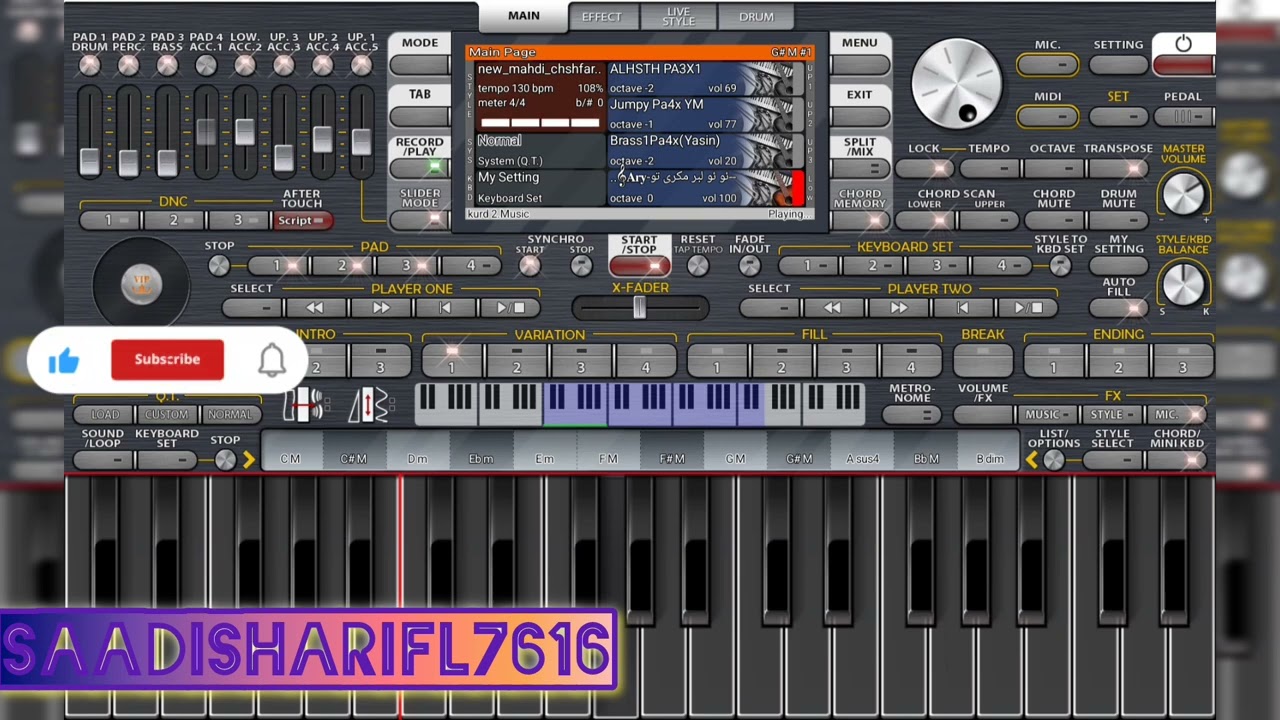Tap the power button icon
Viewport: 1280px width, 720px height.
click(1183, 44)
